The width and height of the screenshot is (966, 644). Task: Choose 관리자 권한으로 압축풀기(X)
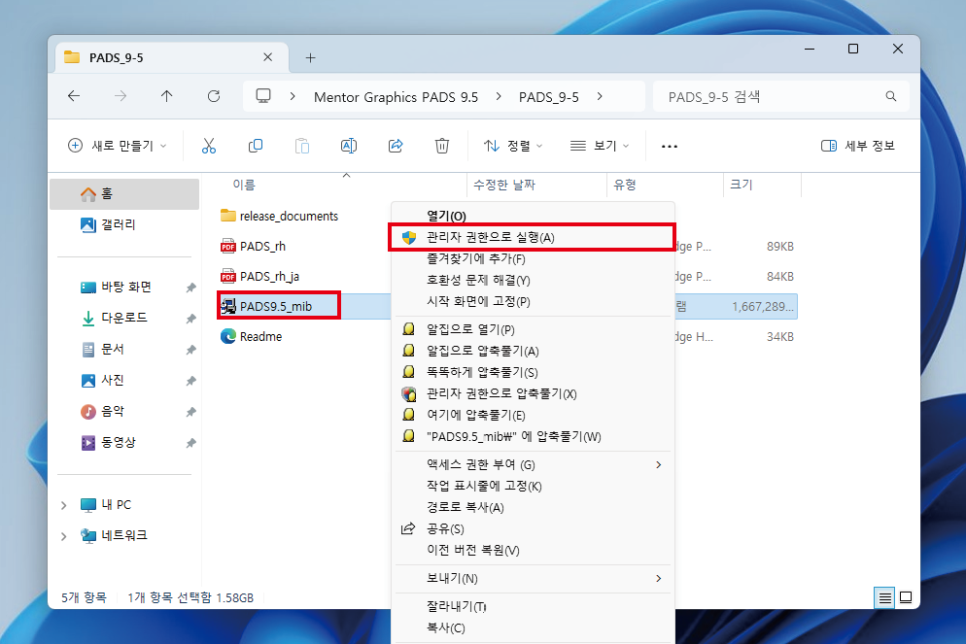tap(534, 394)
